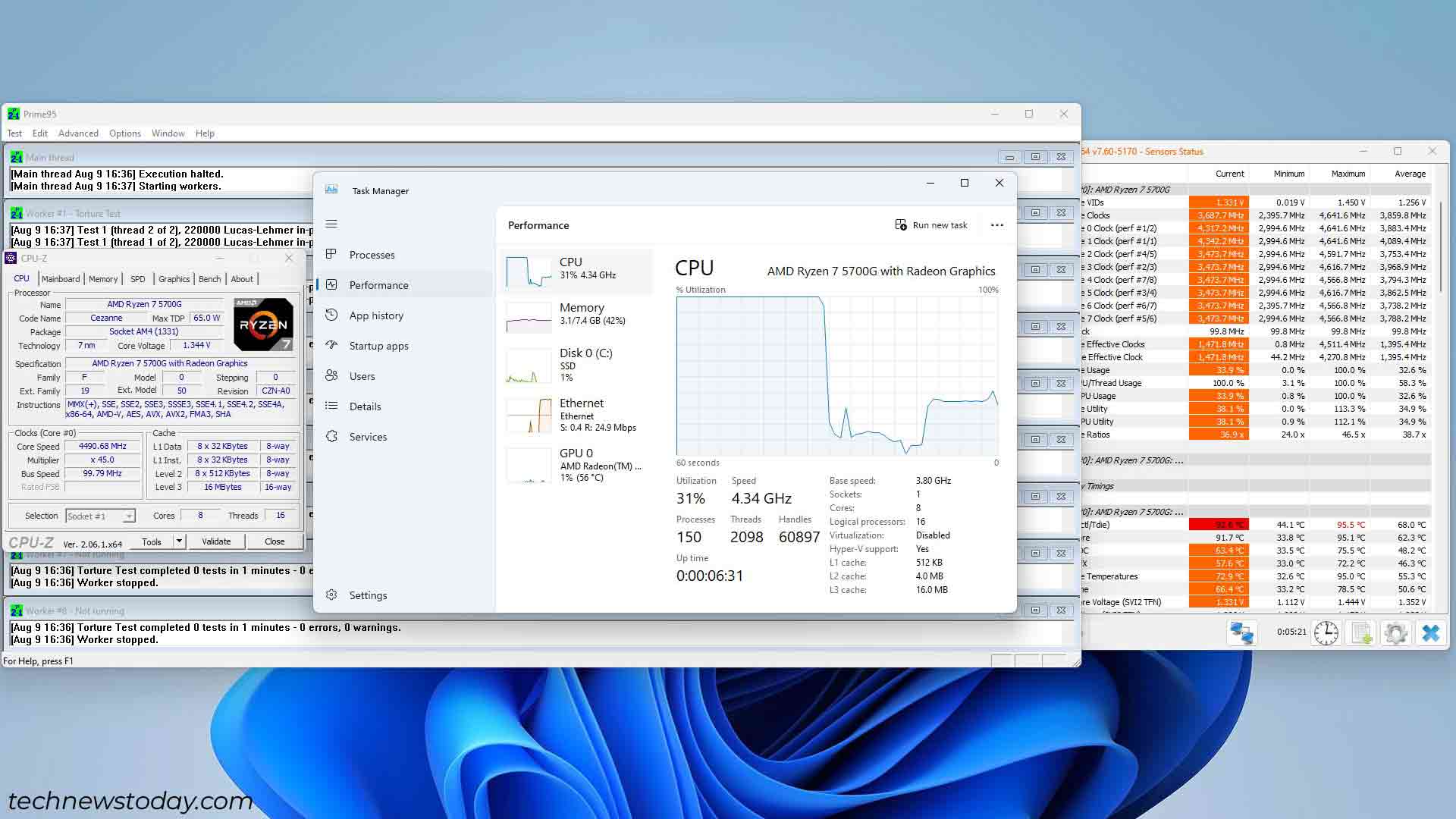This screenshot has width=1456, height=819.
Task: Expand CPU-Z Tools dropdown arrow
Action: pos(179,541)
